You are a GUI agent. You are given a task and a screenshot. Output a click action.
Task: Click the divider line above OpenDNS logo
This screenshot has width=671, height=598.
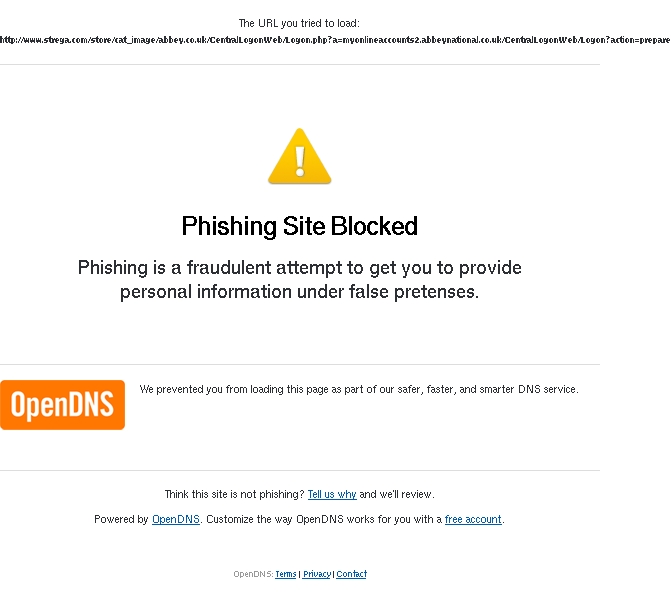300,365
